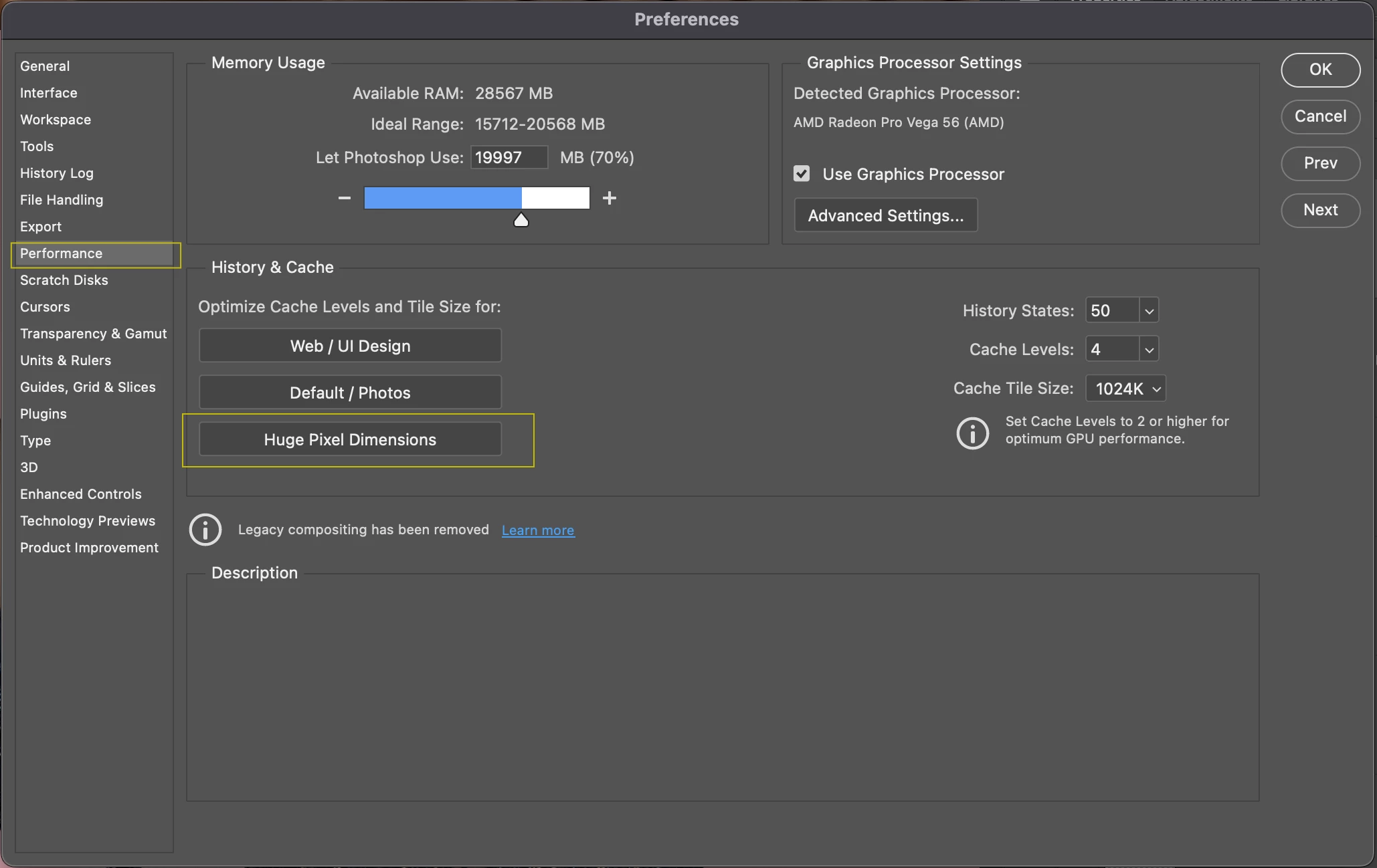
Task: Click the minus icon beside memory slider
Action: pyautogui.click(x=345, y=198)
